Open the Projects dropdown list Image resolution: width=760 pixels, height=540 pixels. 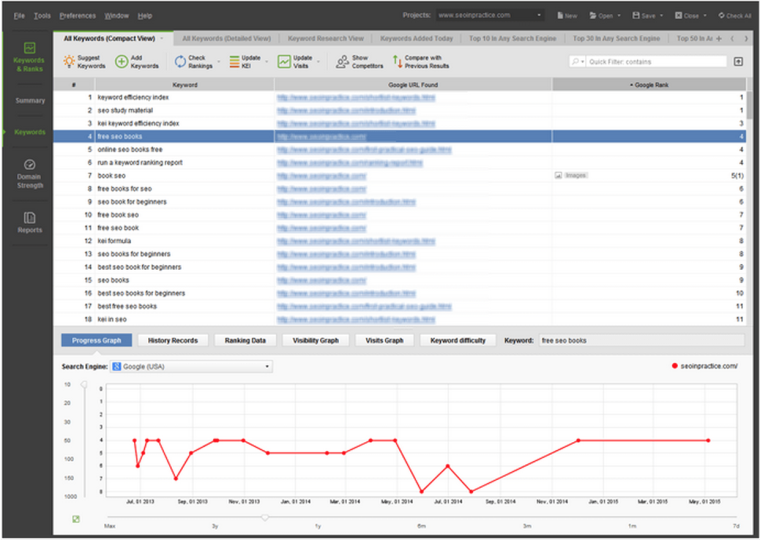539,16
